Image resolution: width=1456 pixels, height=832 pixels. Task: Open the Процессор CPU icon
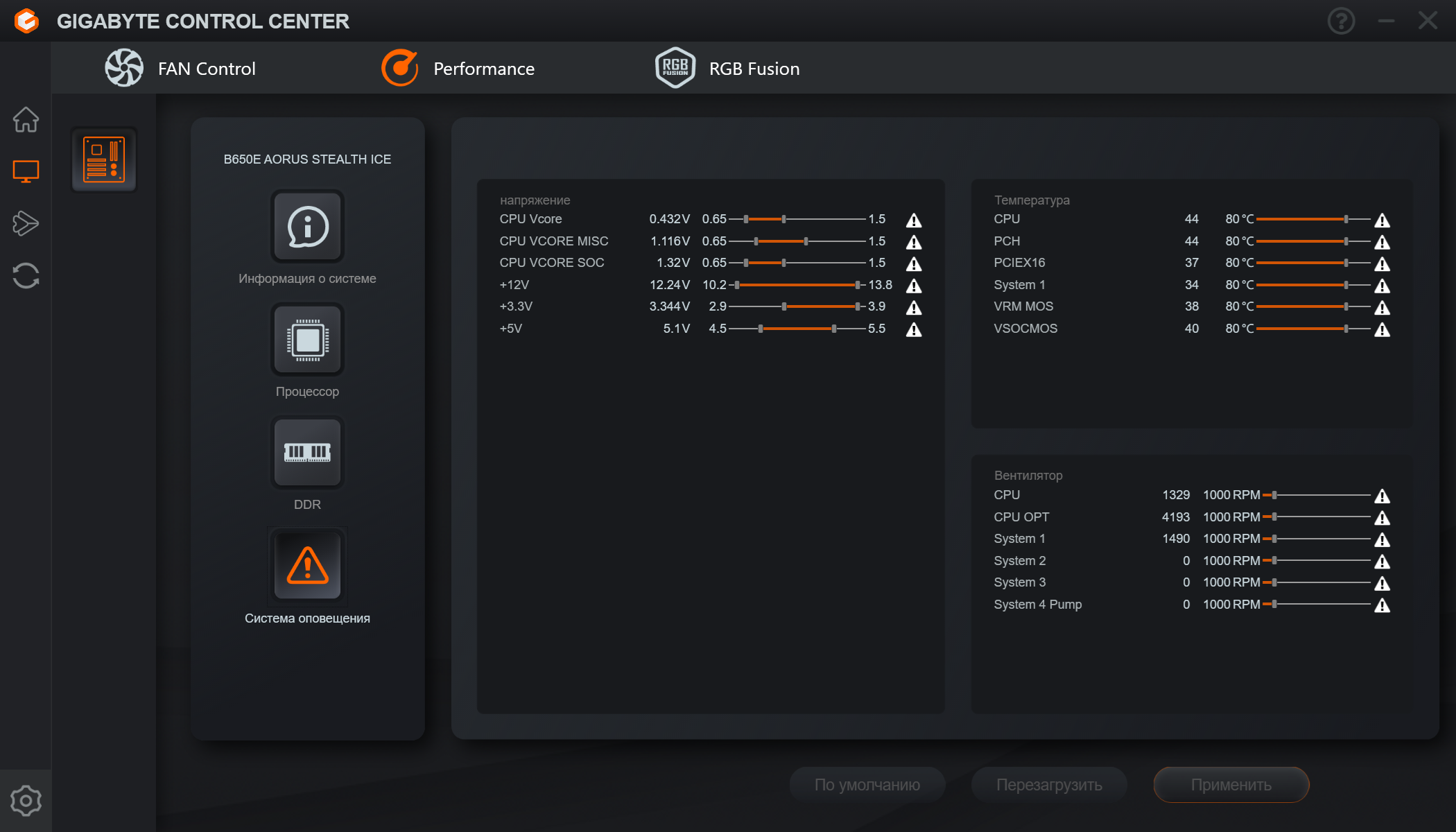point(307,340)
